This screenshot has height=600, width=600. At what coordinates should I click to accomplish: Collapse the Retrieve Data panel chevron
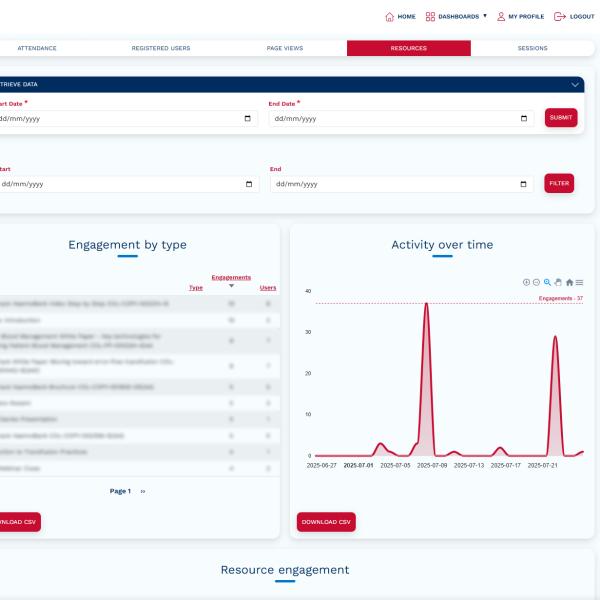click(x=574, y=85)
